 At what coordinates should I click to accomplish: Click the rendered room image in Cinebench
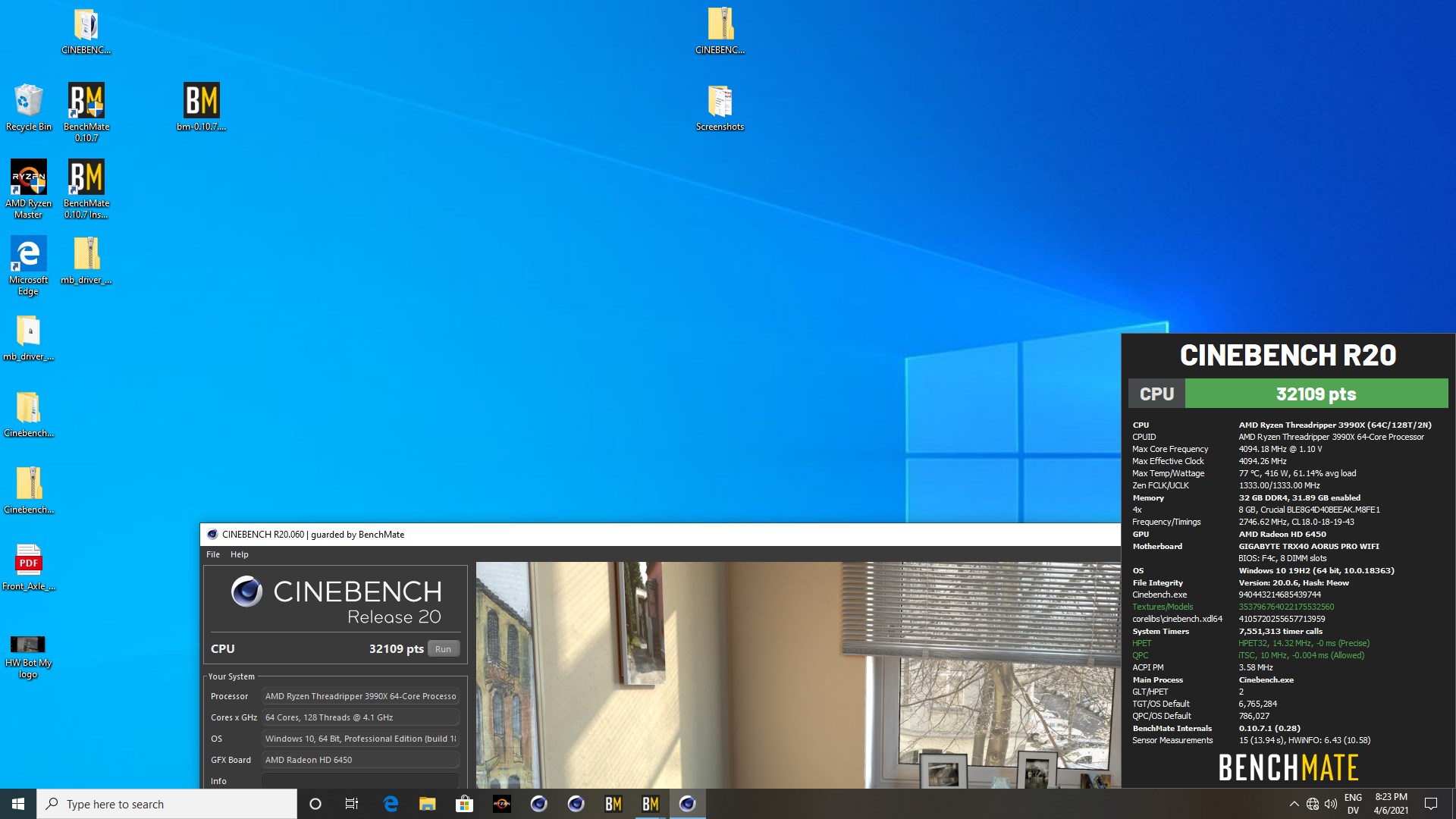(x=798, y=675)
